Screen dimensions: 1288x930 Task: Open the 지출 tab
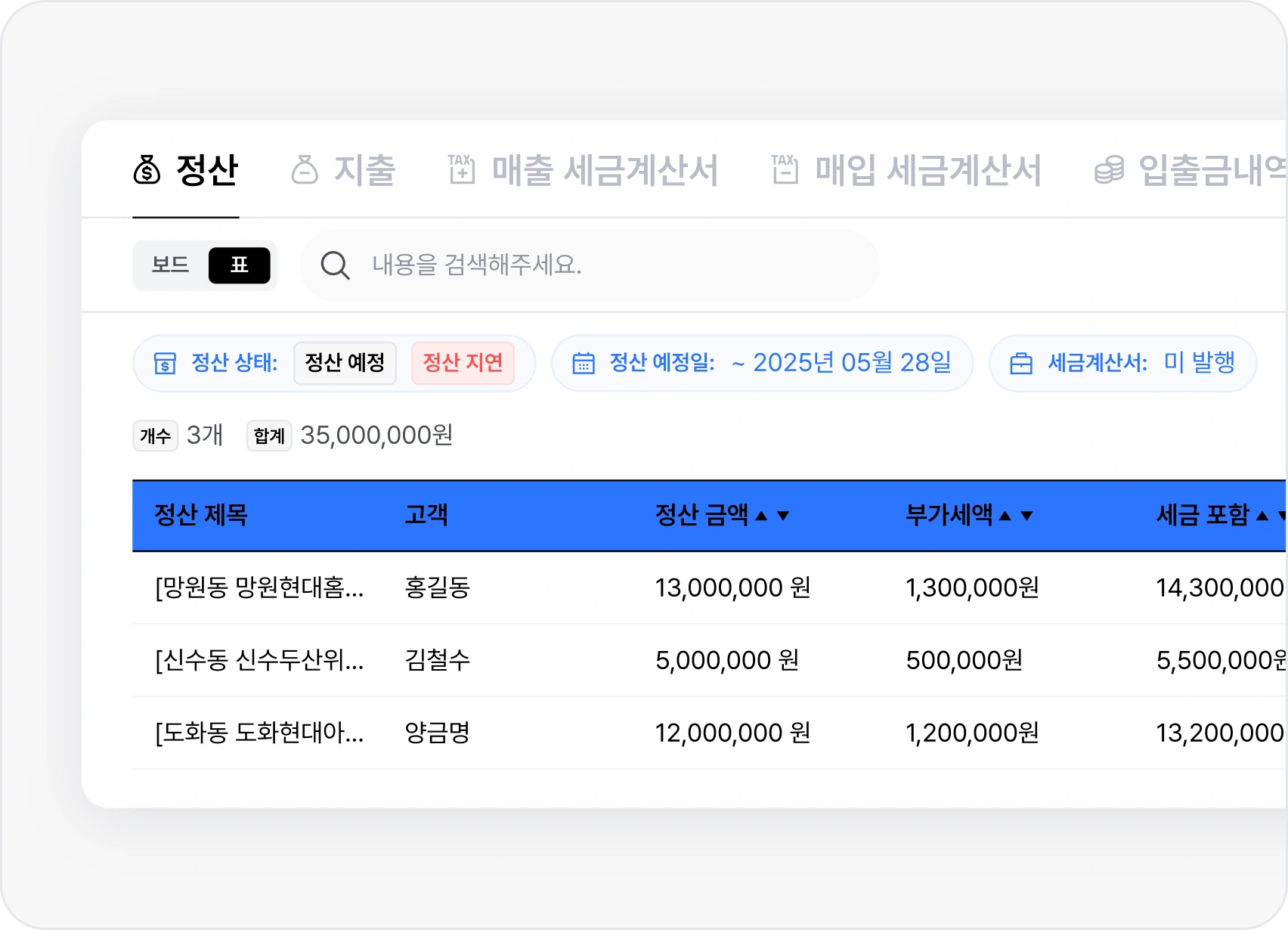pos(364,170)
